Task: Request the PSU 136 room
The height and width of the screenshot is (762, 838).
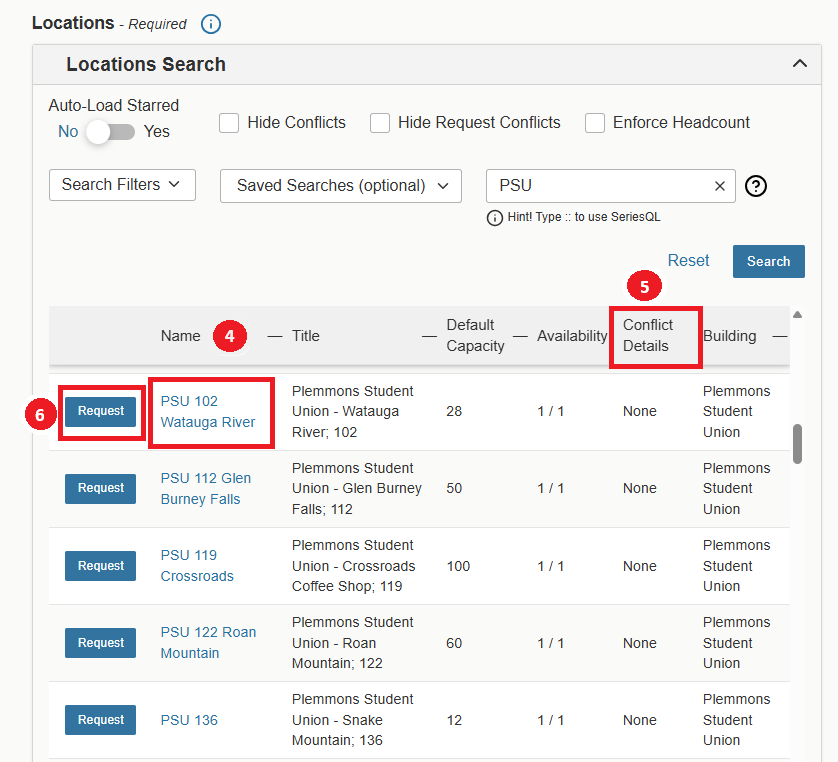Action: click(100, 720)
